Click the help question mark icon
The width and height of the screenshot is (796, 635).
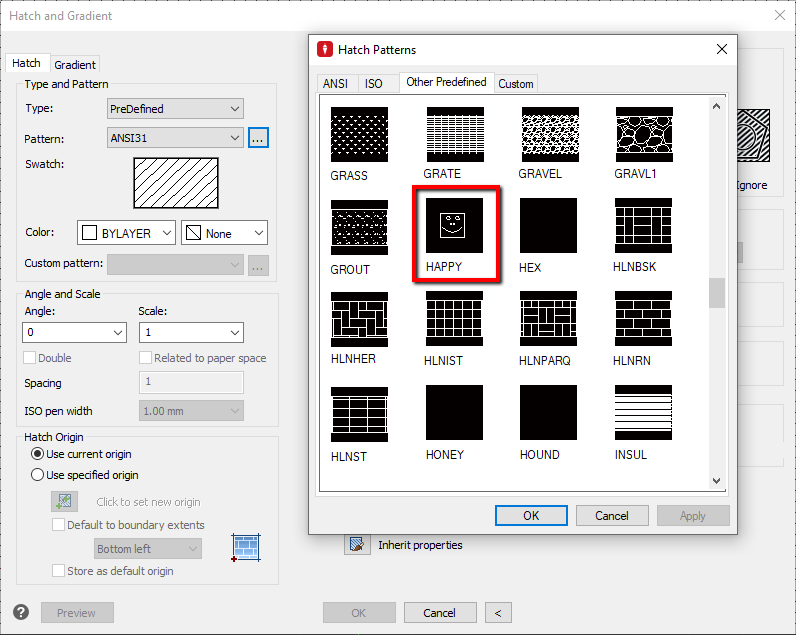(21, 612)
